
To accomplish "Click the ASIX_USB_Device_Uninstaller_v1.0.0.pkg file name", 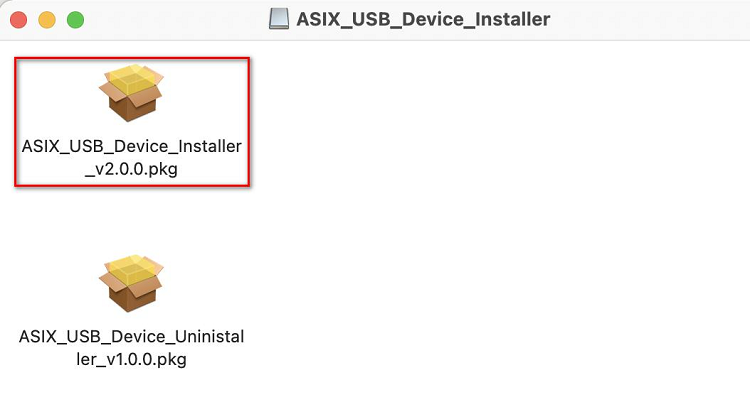I will pyautogui.click(x=132, y=347).
